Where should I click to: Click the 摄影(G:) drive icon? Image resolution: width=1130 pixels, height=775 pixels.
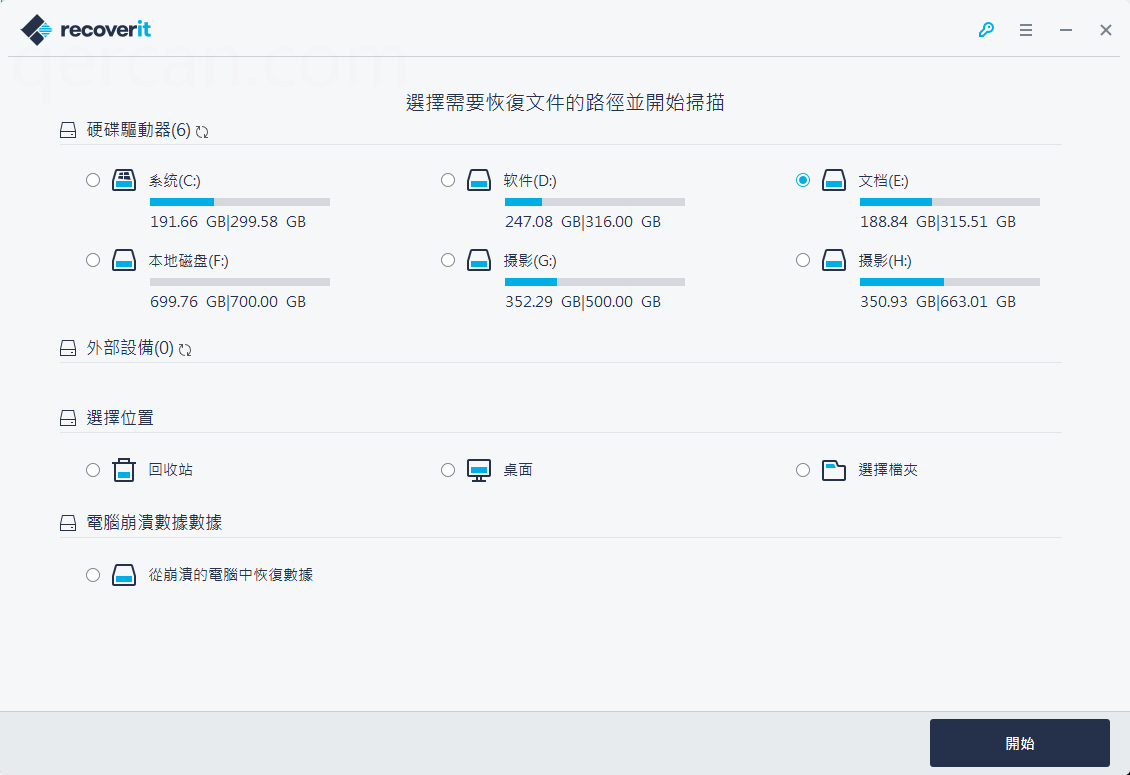(x=479, y=260)
